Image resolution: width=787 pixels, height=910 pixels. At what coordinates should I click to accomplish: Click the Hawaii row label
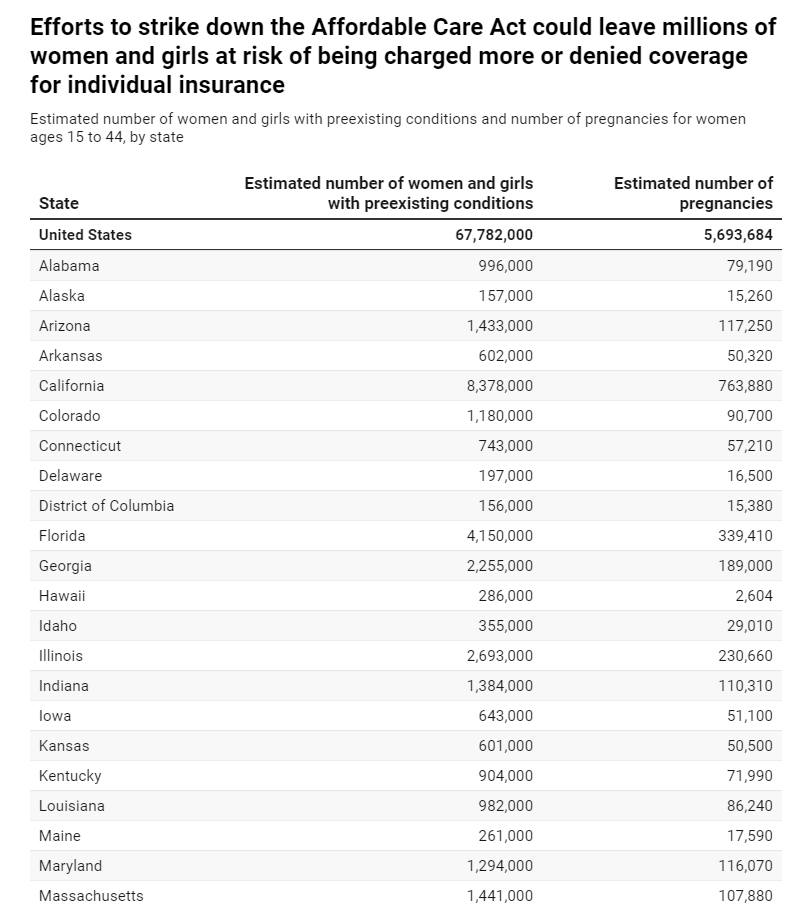pyautogui.click(x=62, y=596)
